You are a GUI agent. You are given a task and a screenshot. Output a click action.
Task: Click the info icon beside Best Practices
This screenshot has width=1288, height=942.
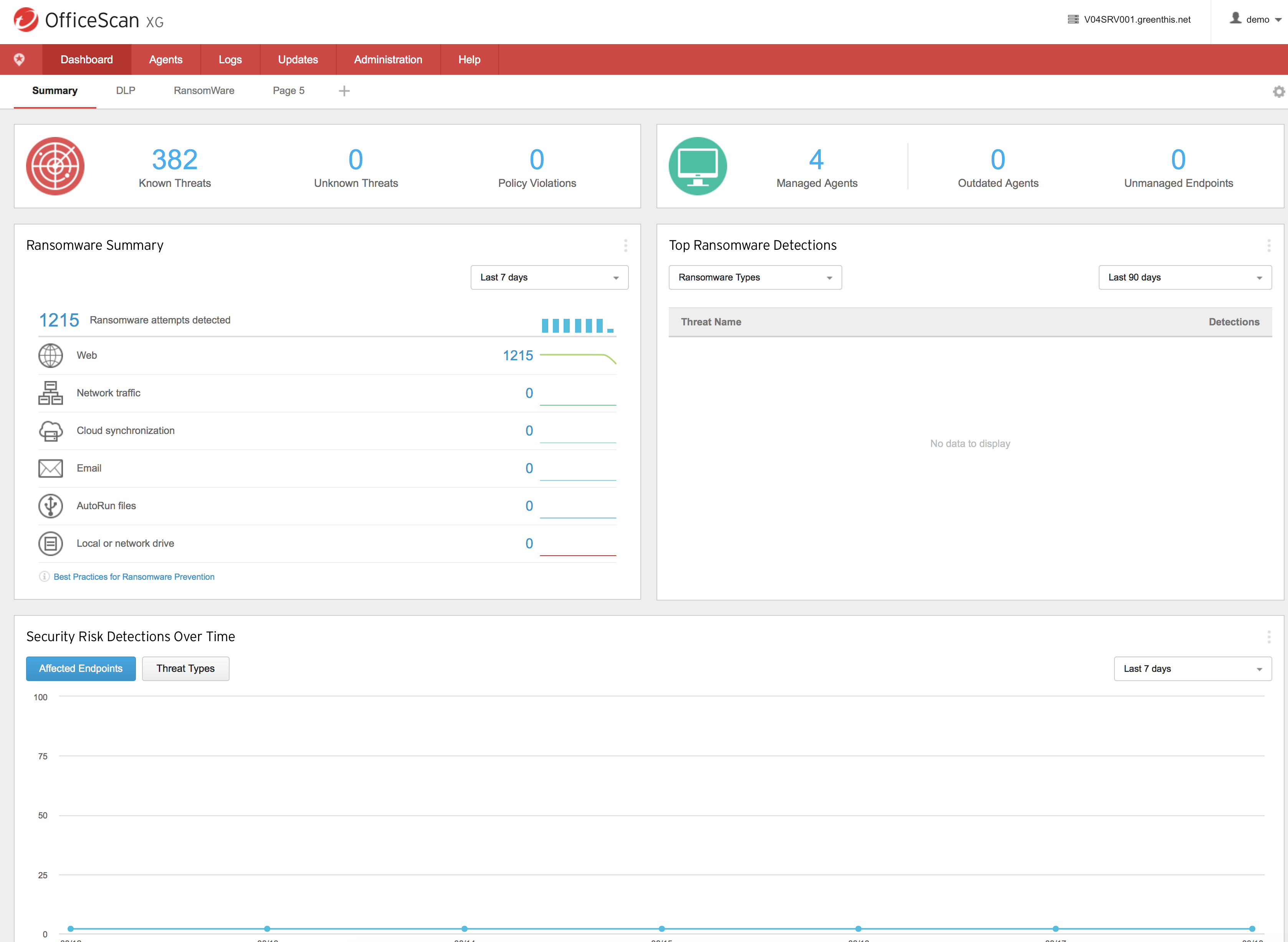pyautogui.click(x=44, y=576)
